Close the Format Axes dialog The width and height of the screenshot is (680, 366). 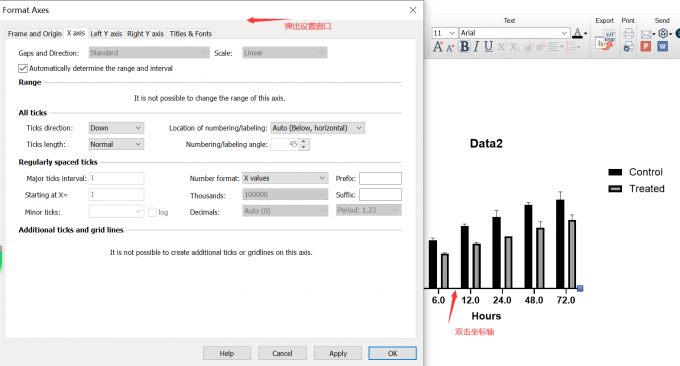(x=412, y=10)
